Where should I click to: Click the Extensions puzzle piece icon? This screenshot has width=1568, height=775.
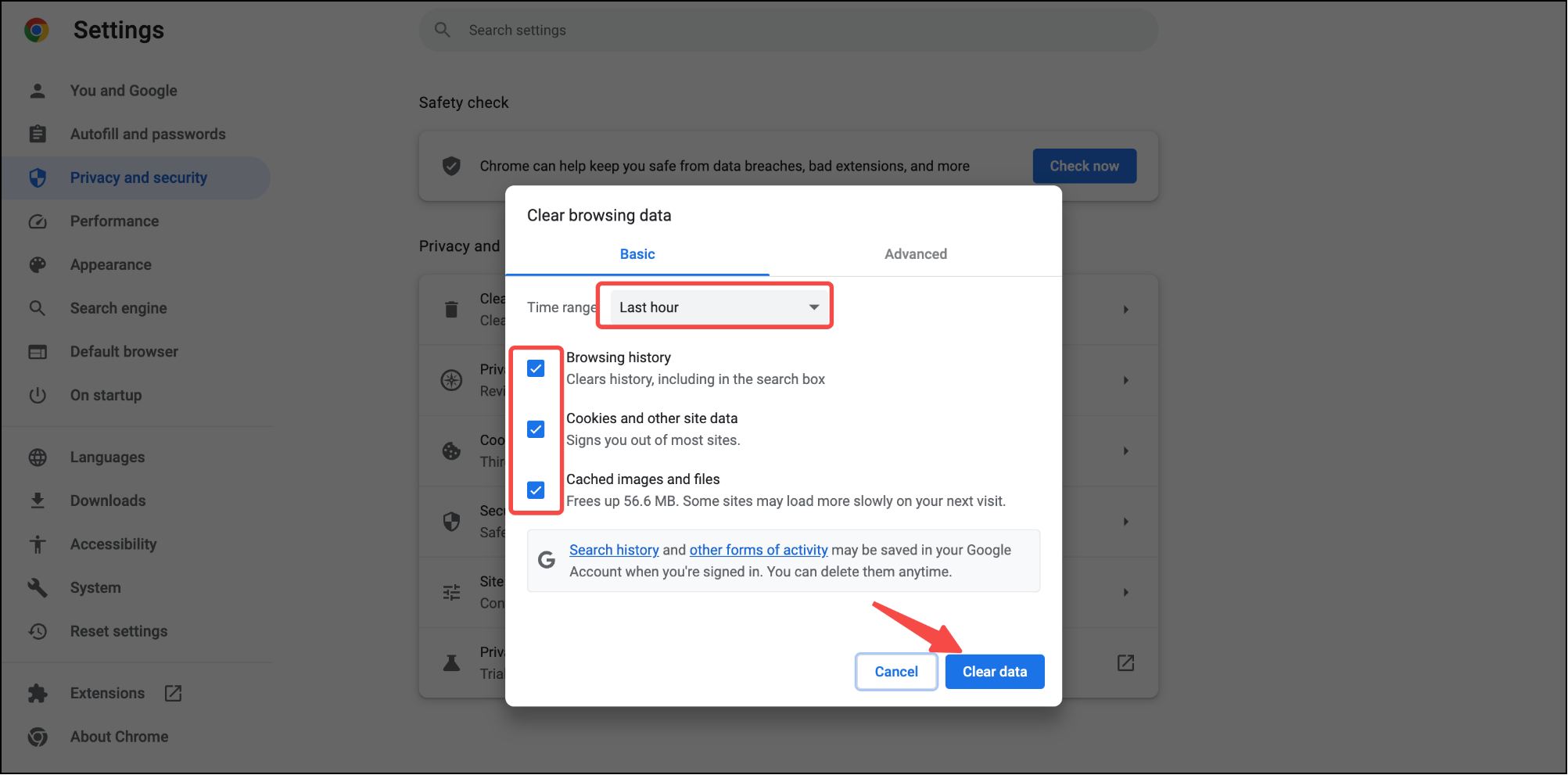(x=38, y=694)
